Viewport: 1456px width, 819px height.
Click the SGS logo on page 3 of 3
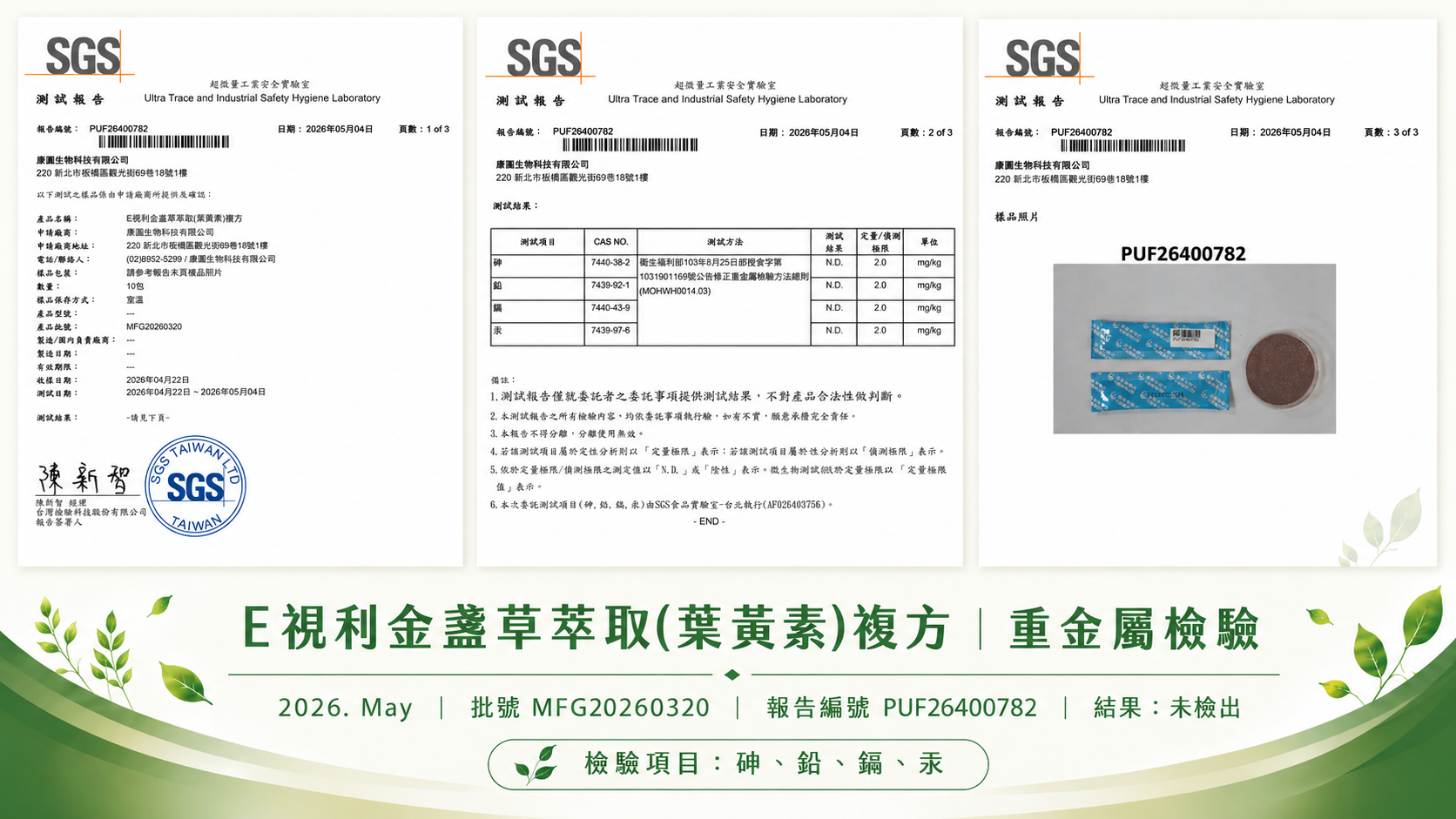[x=1041, y=58]
